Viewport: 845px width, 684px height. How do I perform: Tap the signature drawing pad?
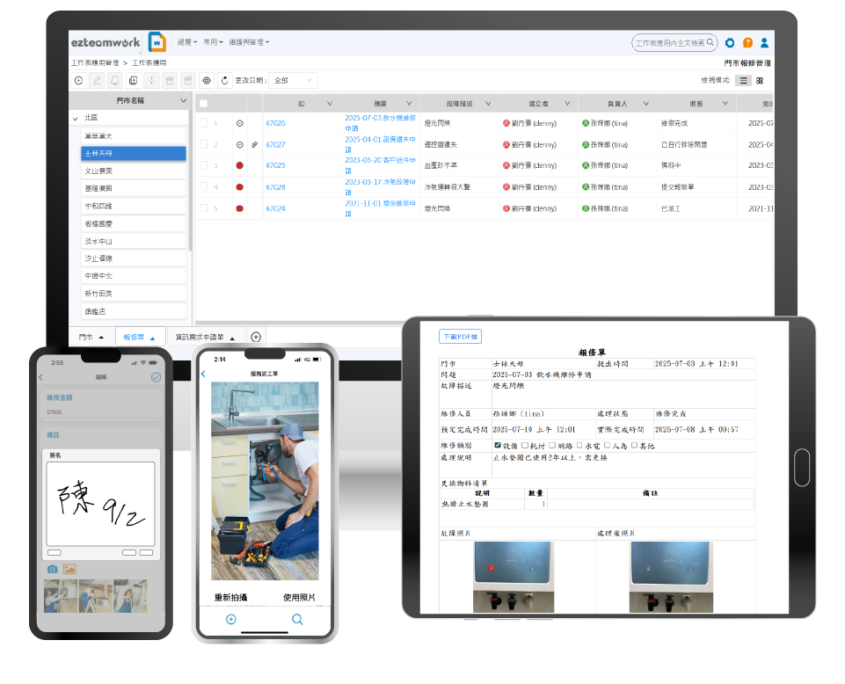101,504
